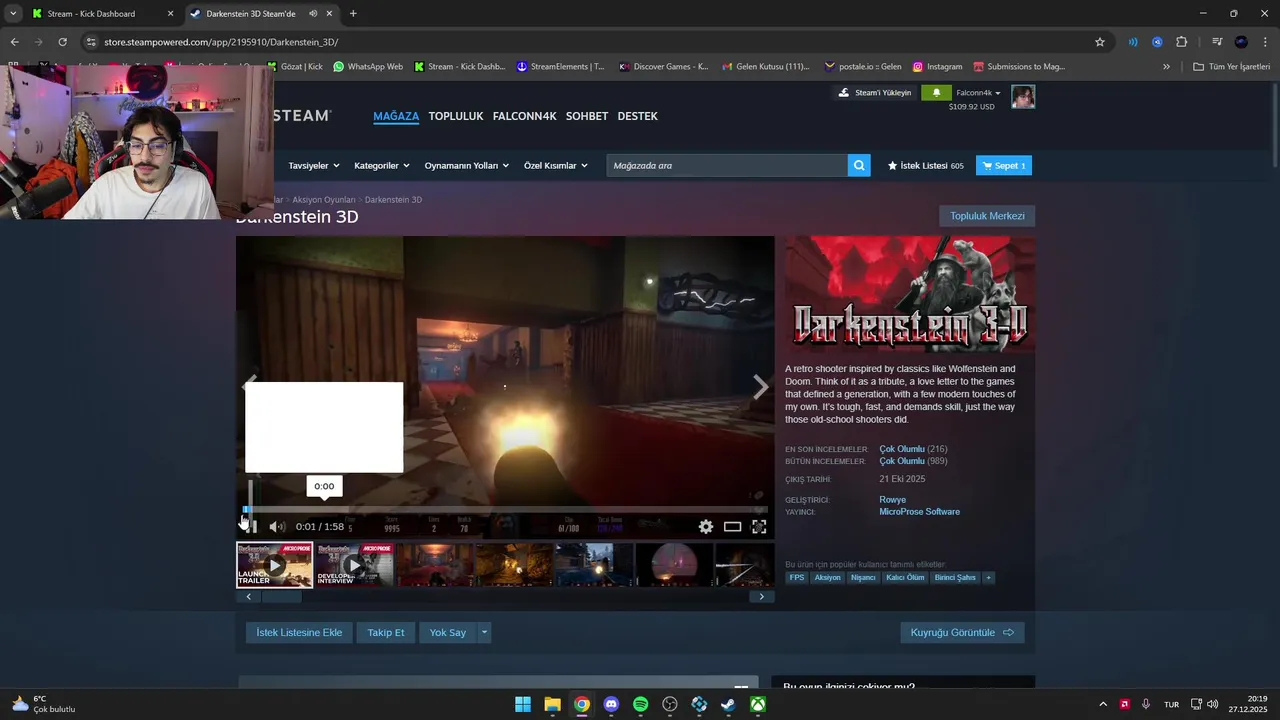Expand Oynamanın Yolları dropdown
The image size is (1280, 720).
[x=466, y=166]
